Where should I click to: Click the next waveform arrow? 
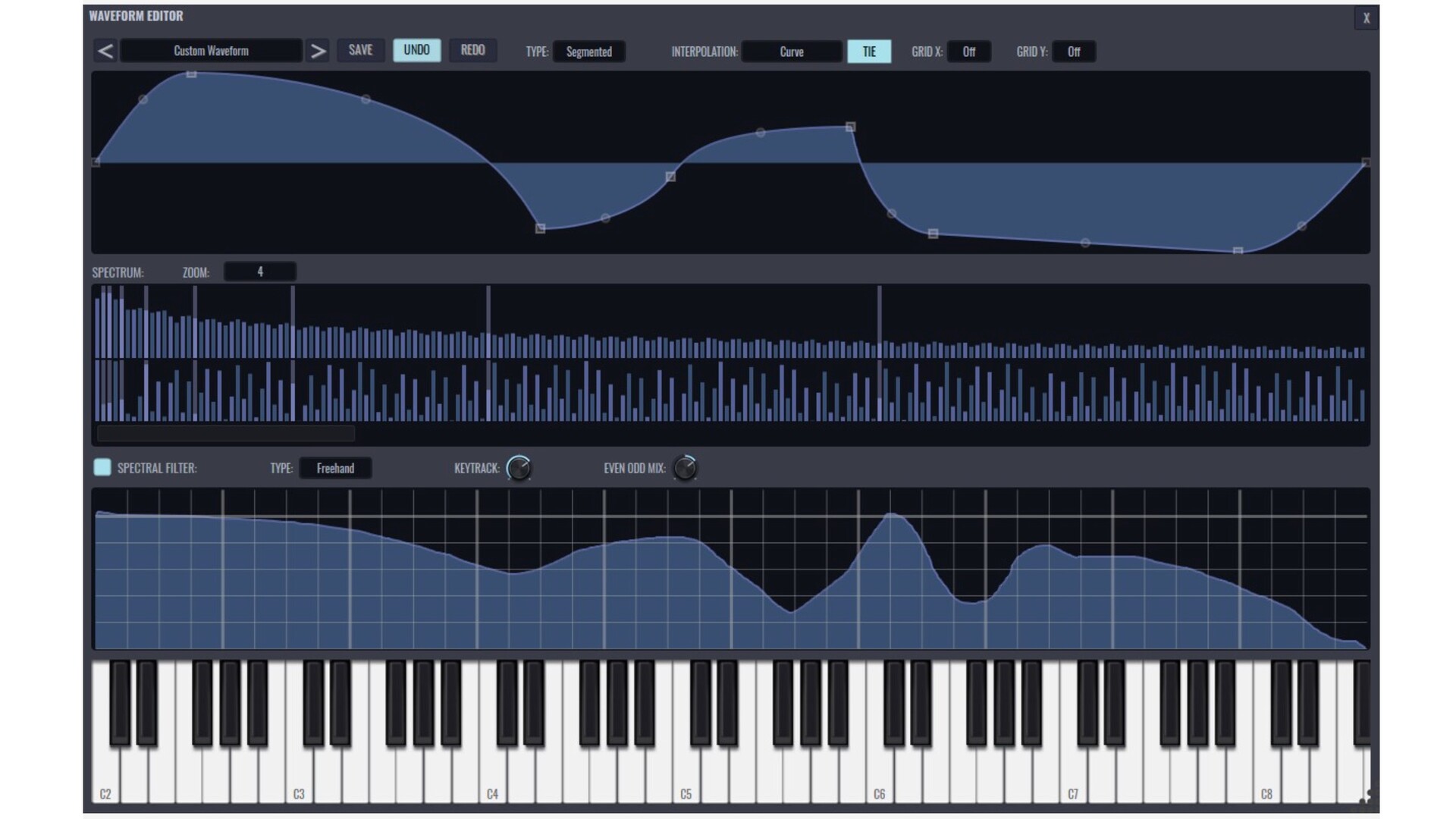coord(318,52)
